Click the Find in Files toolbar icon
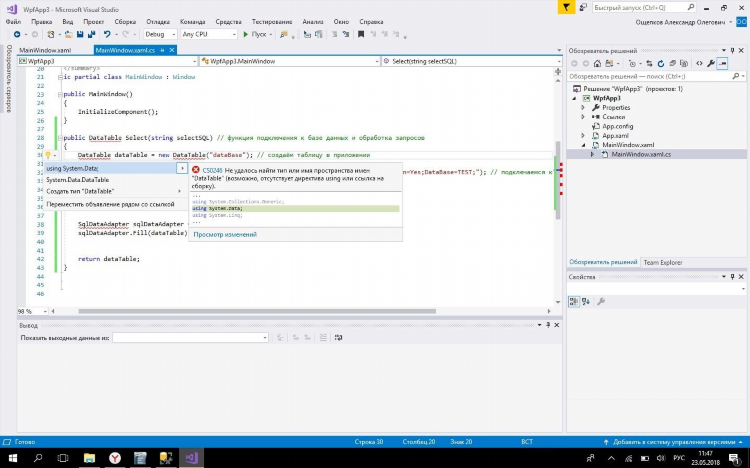 [284, 34]
